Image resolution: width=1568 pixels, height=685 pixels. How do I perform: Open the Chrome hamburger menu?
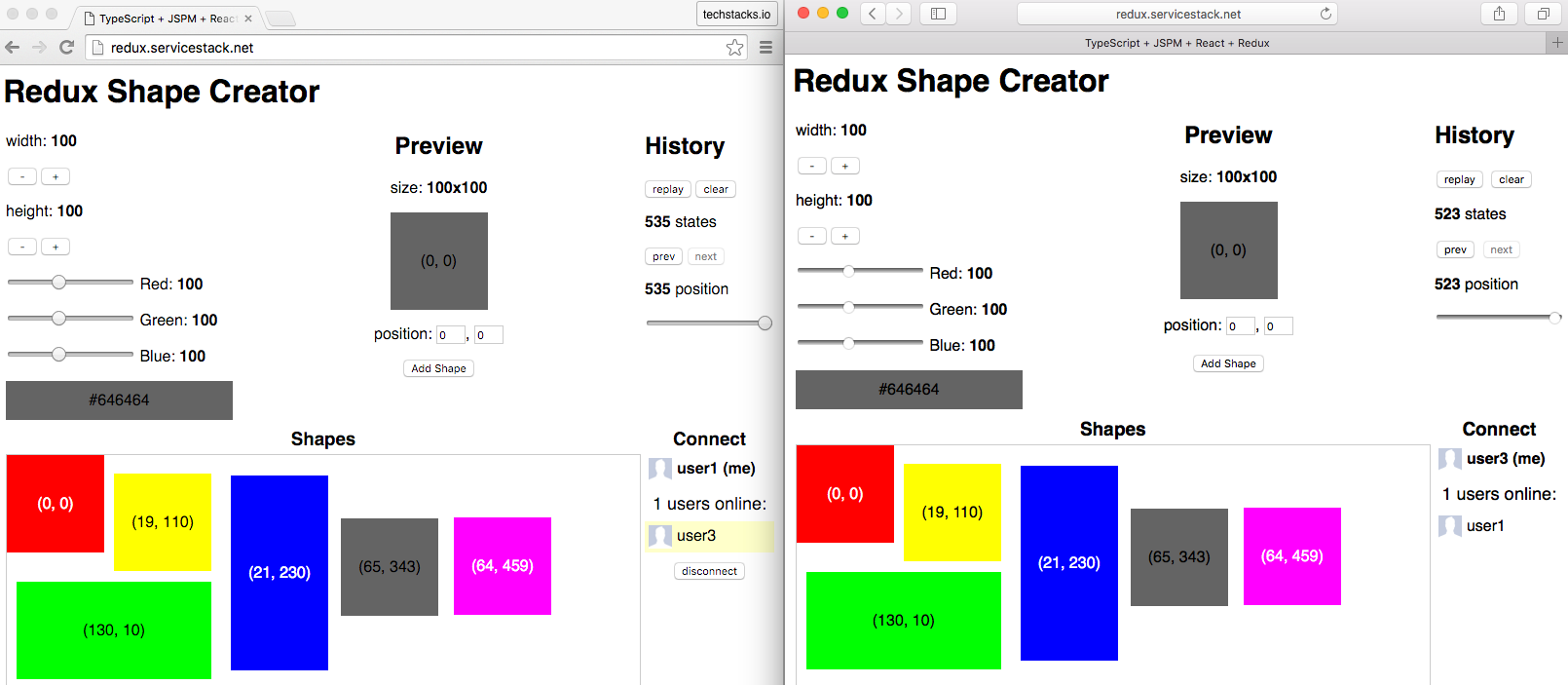point(765,47)
